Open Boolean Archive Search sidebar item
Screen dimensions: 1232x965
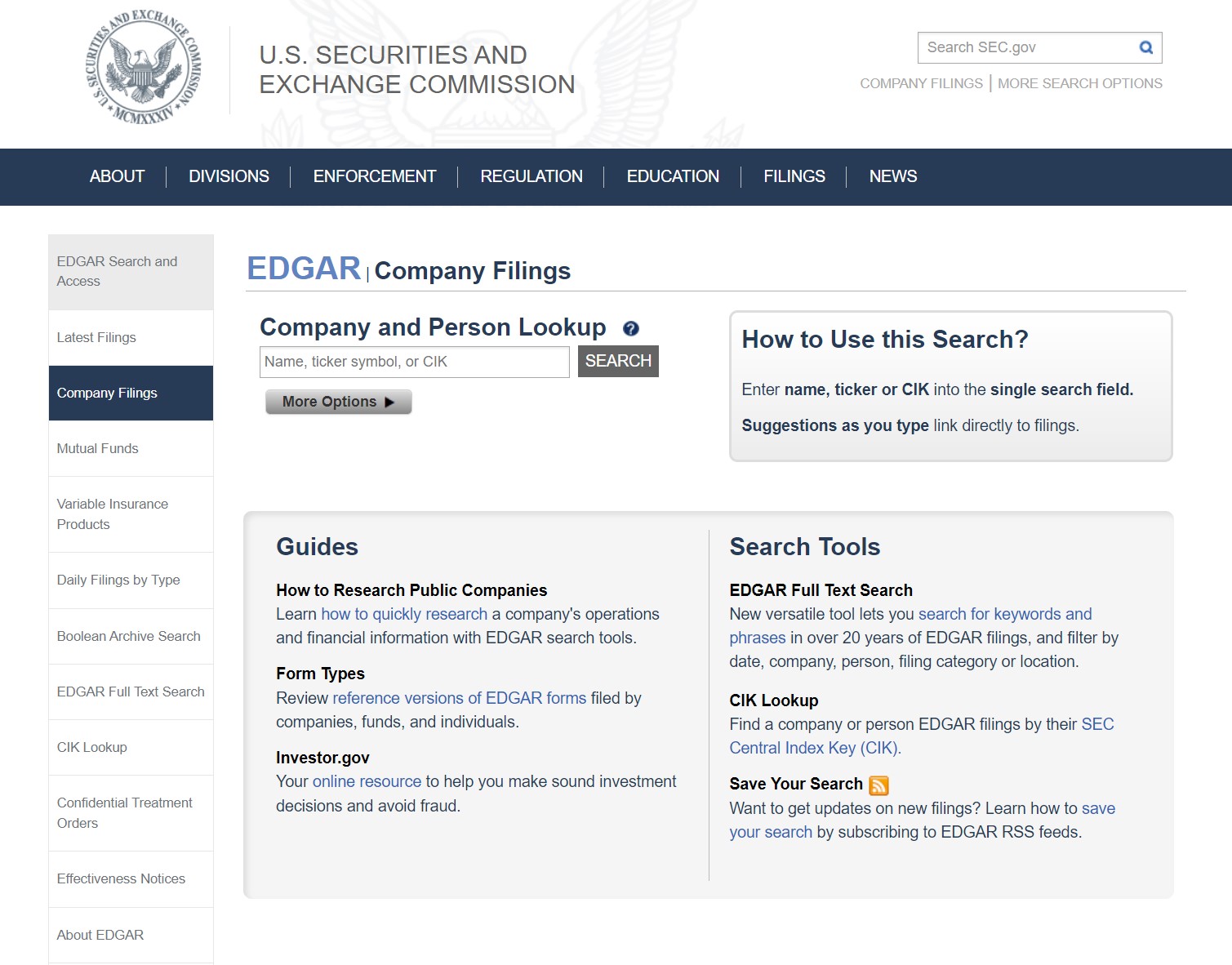(128, 636)
